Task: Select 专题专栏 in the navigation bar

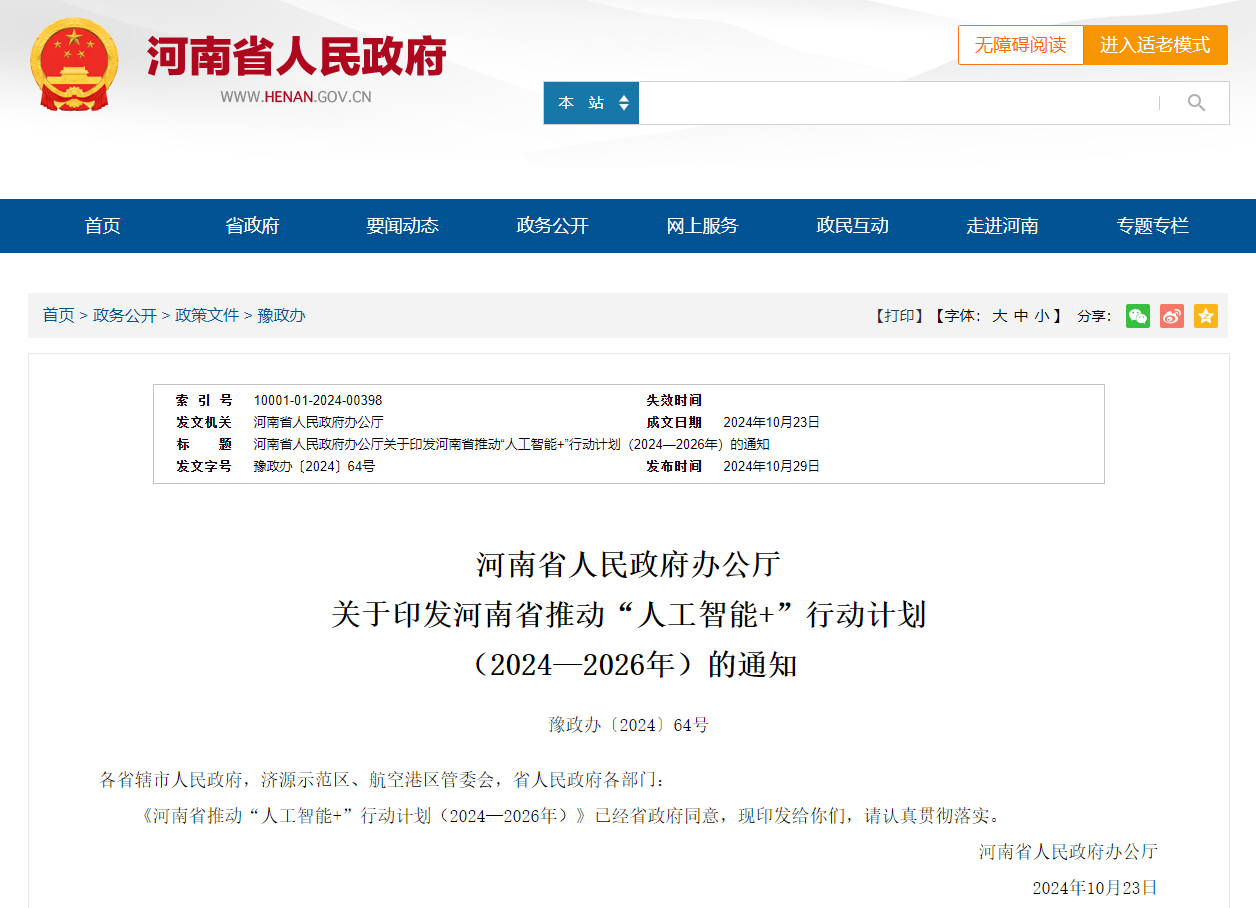Action: [1152, 226]
